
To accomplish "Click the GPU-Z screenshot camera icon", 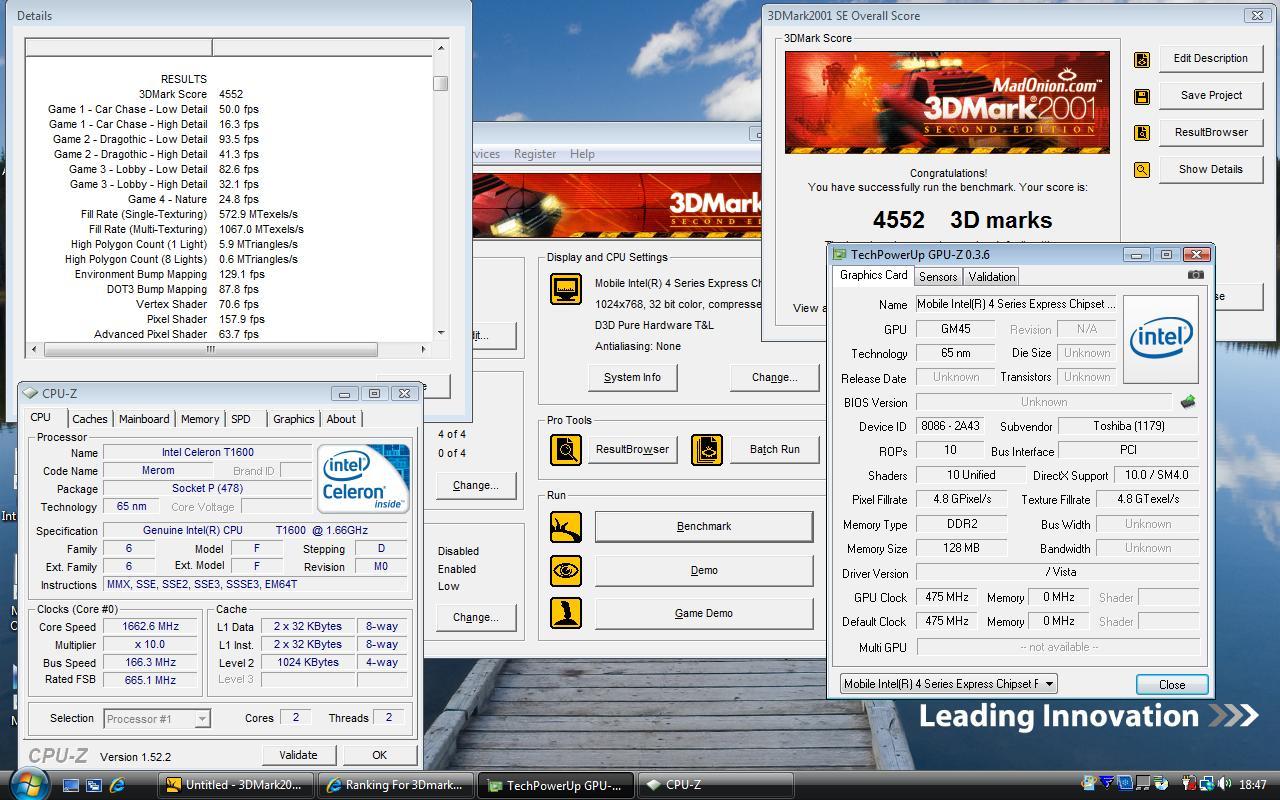I will coord(1195,275).
